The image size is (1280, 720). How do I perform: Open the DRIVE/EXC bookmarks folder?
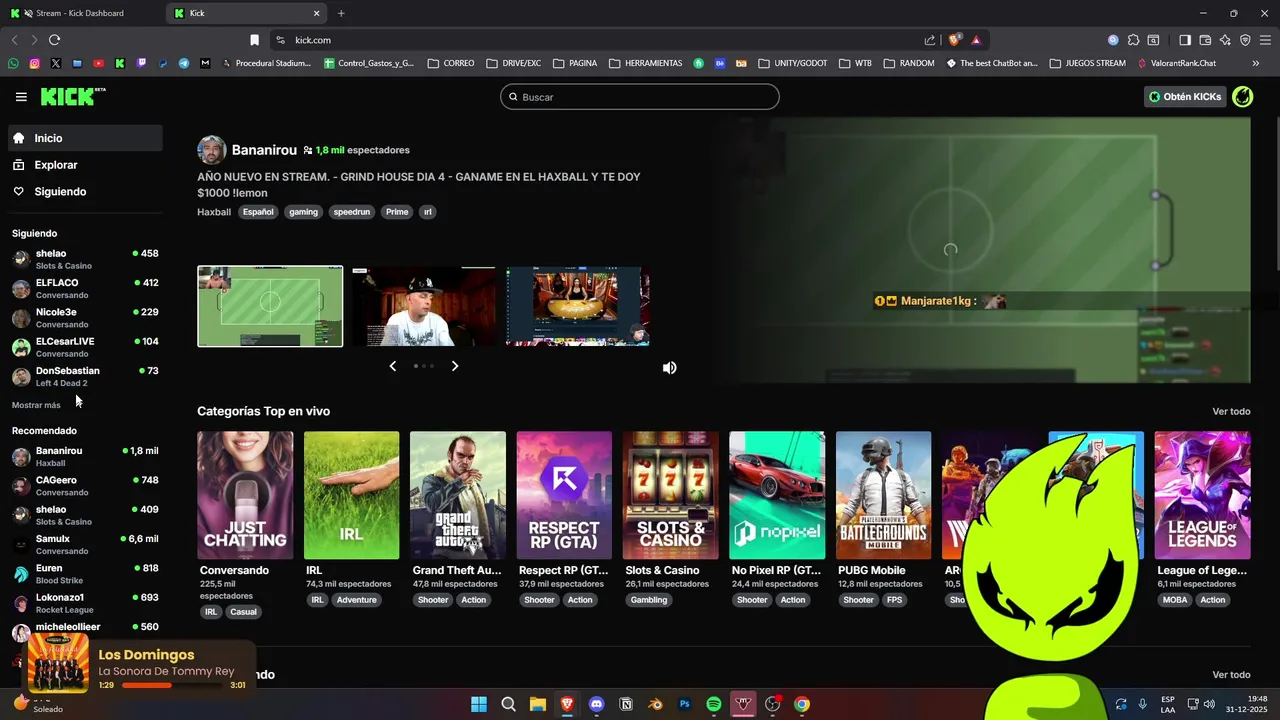[x=514, y=63]
